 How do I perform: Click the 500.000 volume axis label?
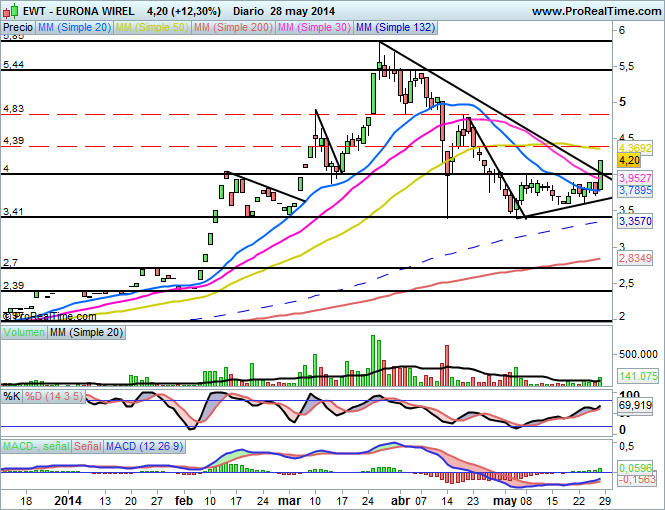point(638,354)
